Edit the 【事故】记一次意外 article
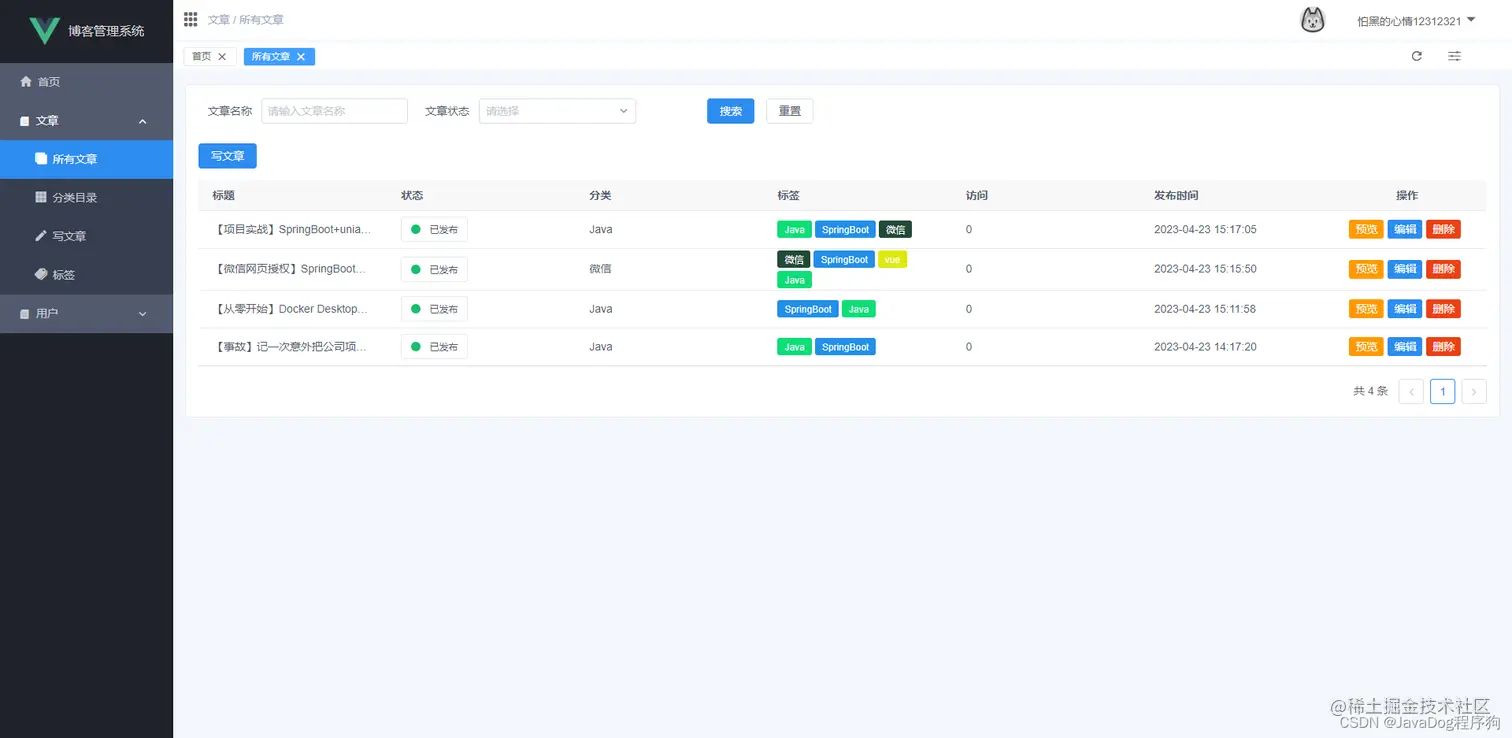Viewport: 1512px width, 738px height. (1405, 347)
